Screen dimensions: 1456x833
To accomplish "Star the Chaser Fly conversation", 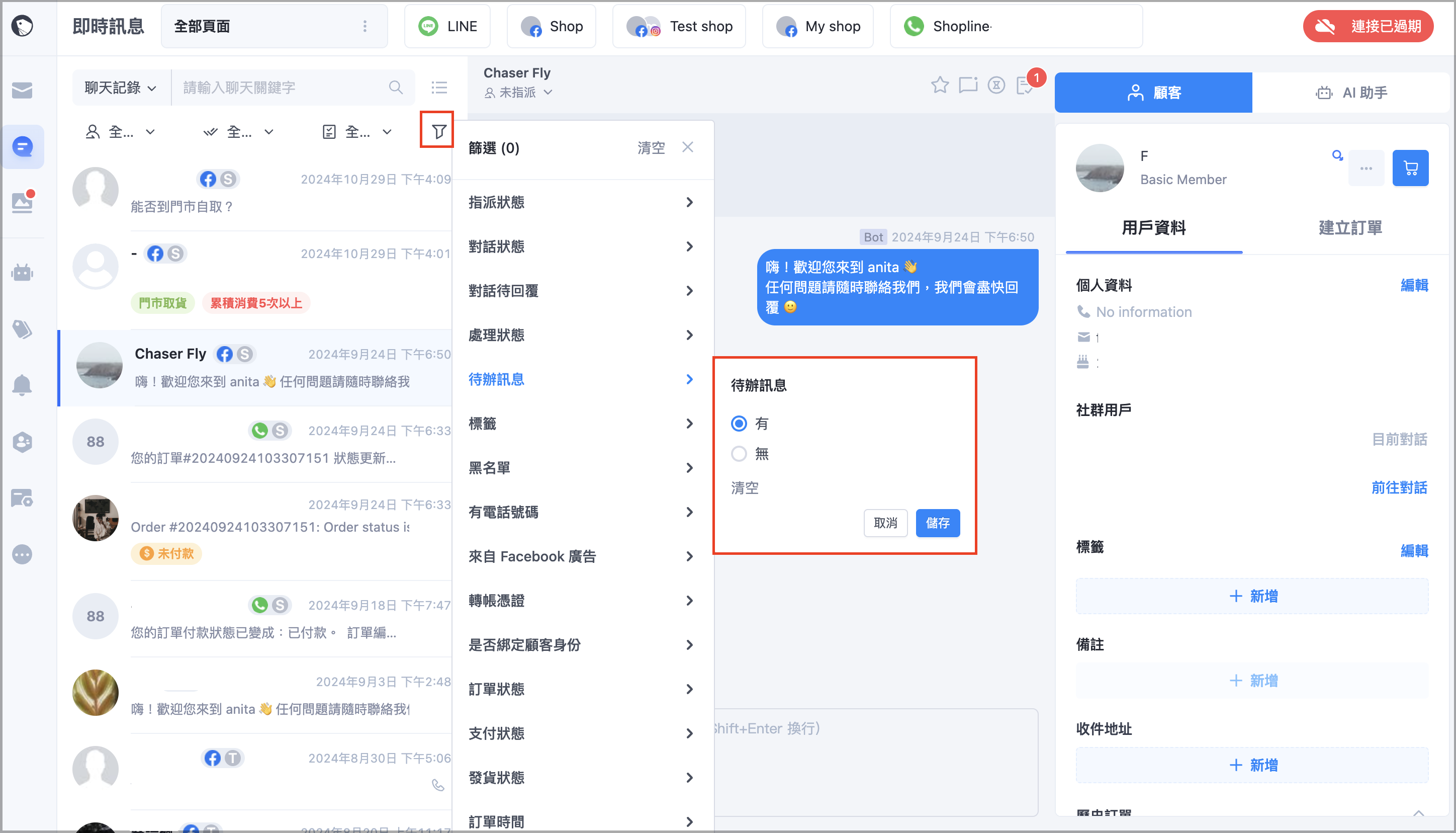I will (x=939, y=85).
